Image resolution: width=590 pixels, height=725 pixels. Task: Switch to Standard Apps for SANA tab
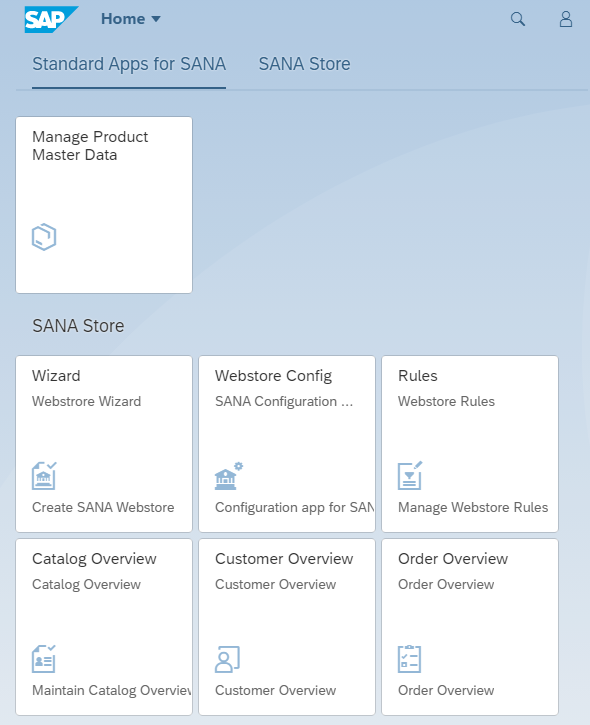tap(129, 64)
